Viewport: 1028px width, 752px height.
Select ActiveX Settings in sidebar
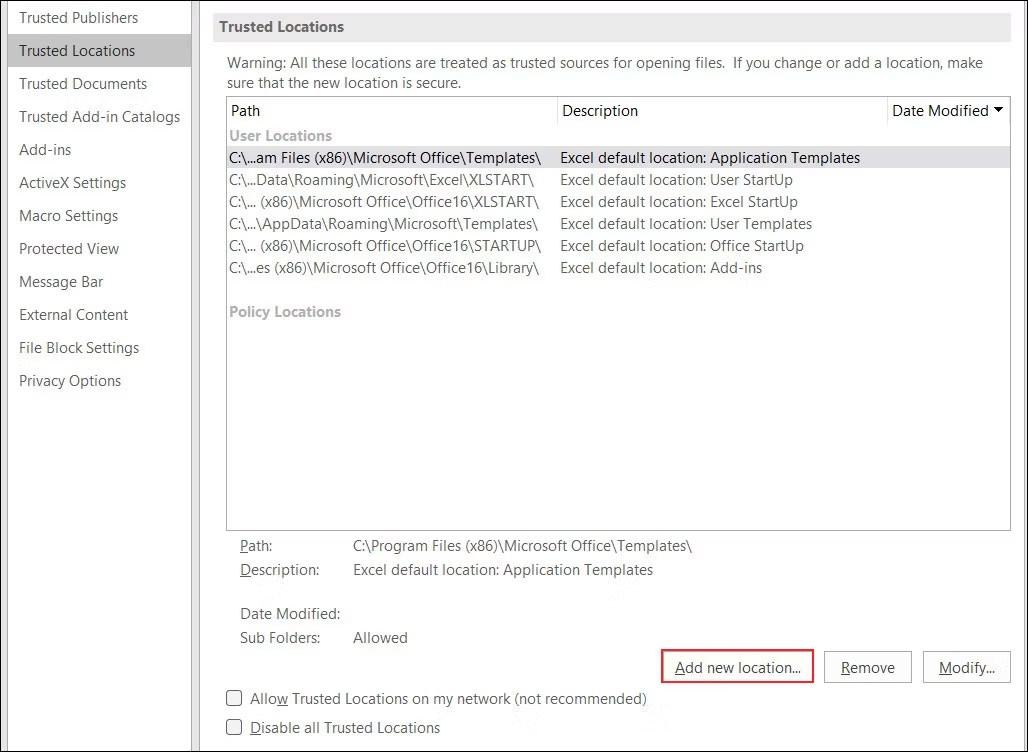pos(72,183)
